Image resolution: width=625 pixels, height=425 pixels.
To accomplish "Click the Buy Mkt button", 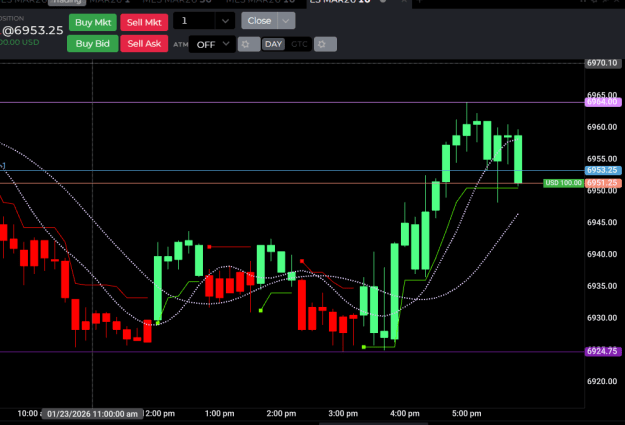I will (x=93, y=22).
